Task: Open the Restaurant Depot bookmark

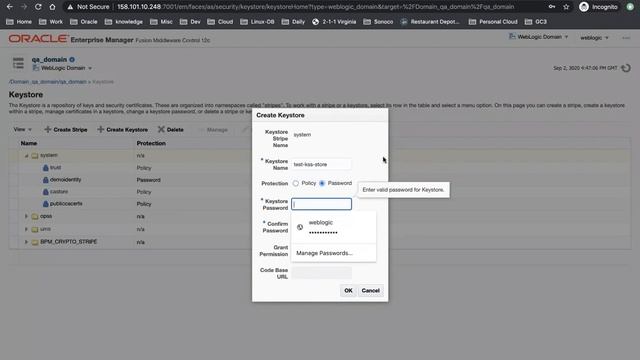Action: (430, 22)
